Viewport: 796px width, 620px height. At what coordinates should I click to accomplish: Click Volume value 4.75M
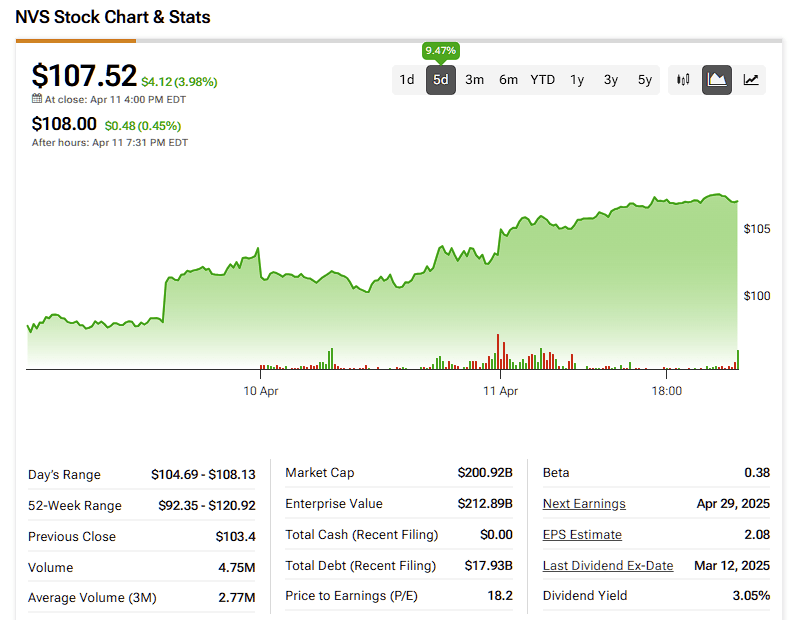[x=237, y=568]
